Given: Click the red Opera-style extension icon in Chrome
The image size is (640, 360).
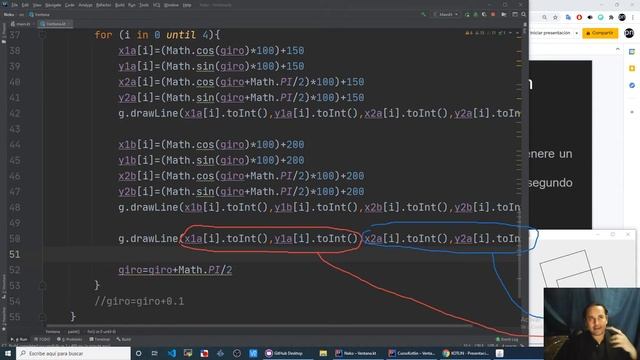Looking at the screenshot, I should click(x=579, y=18).
